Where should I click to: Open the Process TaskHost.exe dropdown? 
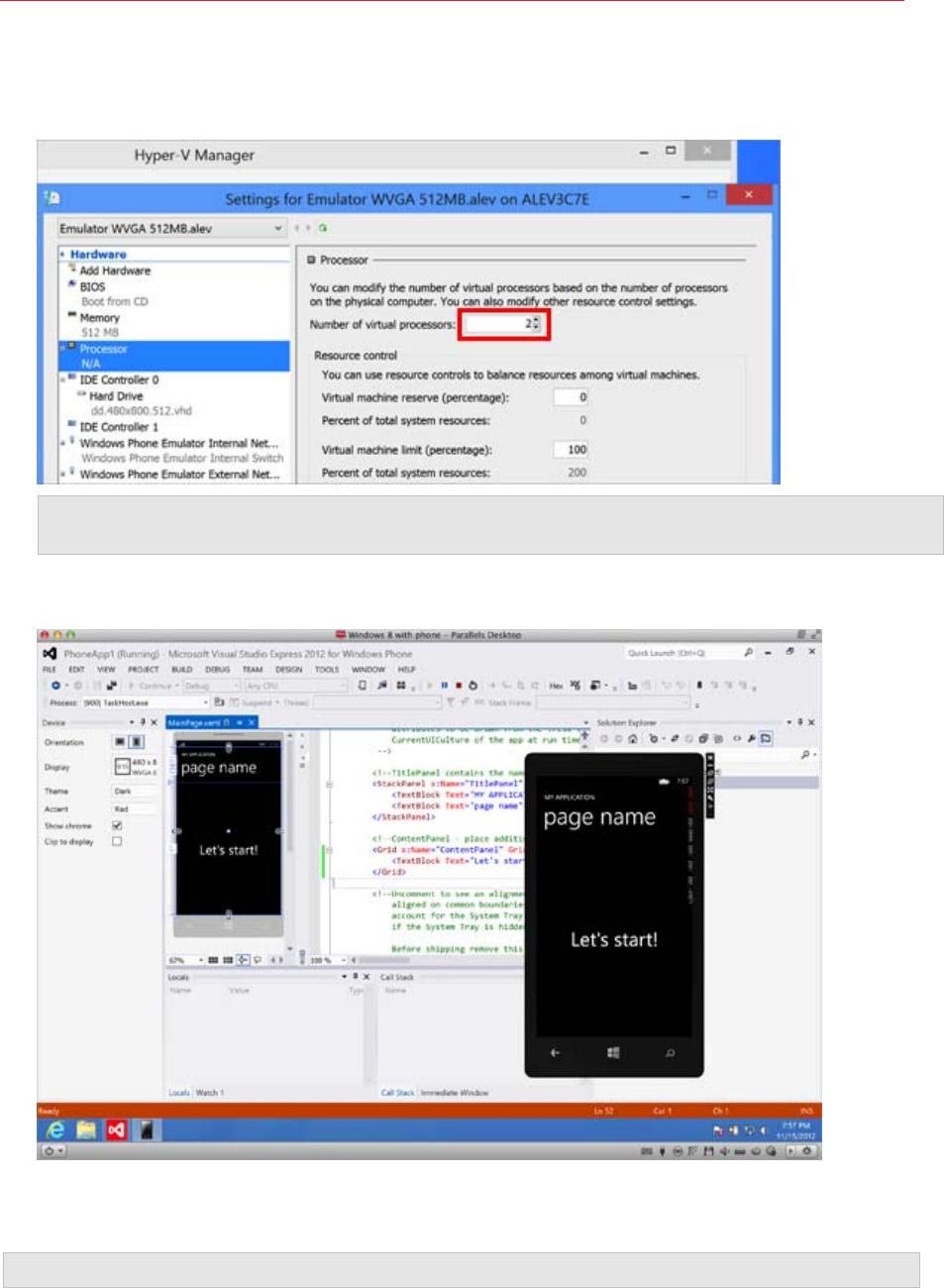(x=145, y=702)
